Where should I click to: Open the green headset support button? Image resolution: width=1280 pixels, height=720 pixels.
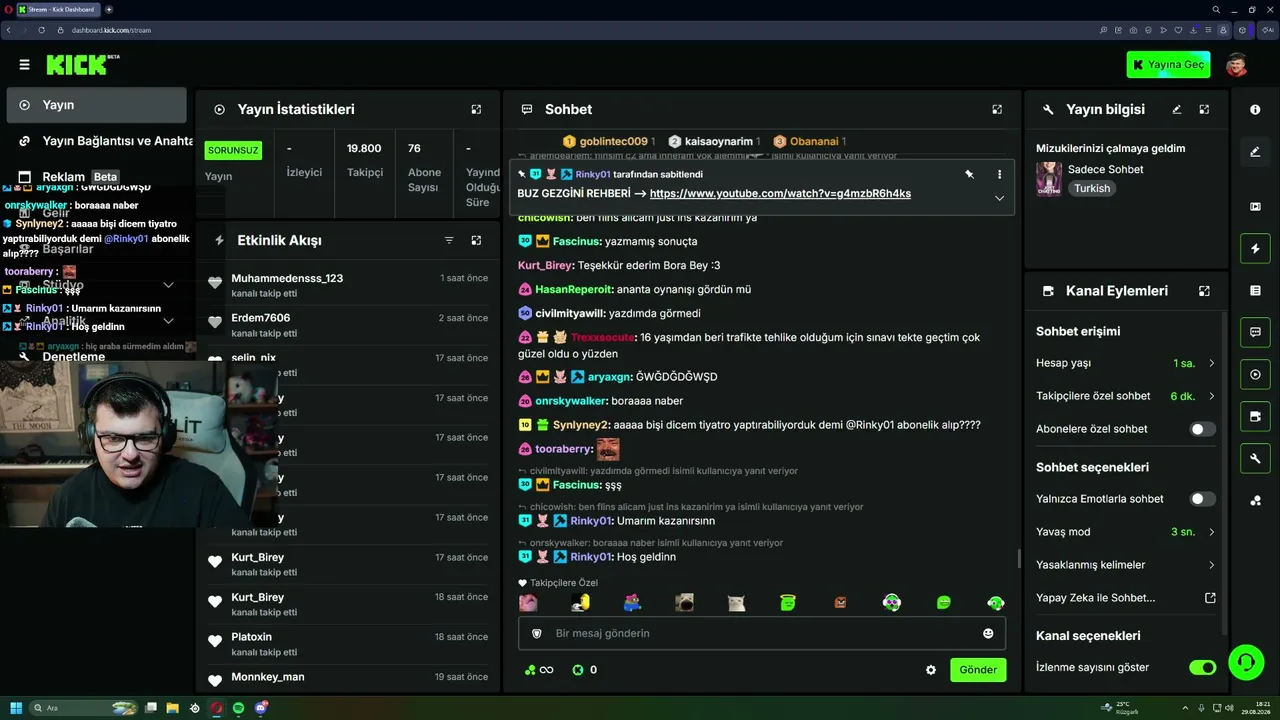click(1245, 662)
